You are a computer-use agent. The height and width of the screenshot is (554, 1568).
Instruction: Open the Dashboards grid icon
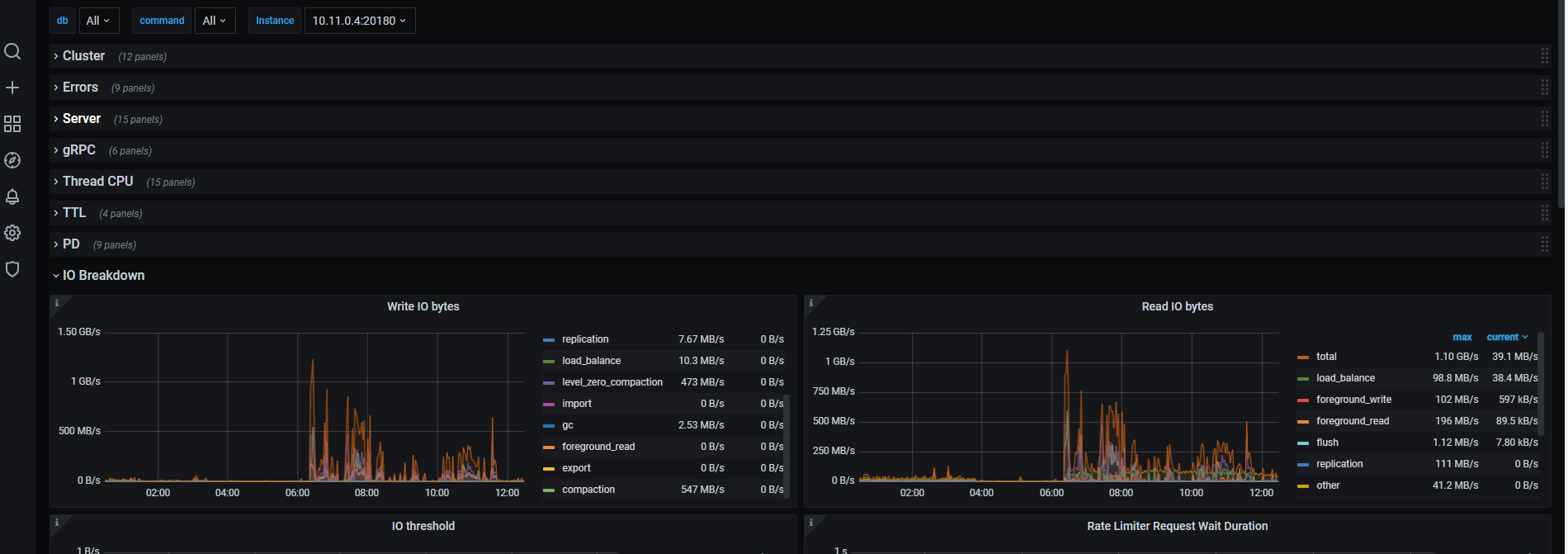tap(12, 124)
